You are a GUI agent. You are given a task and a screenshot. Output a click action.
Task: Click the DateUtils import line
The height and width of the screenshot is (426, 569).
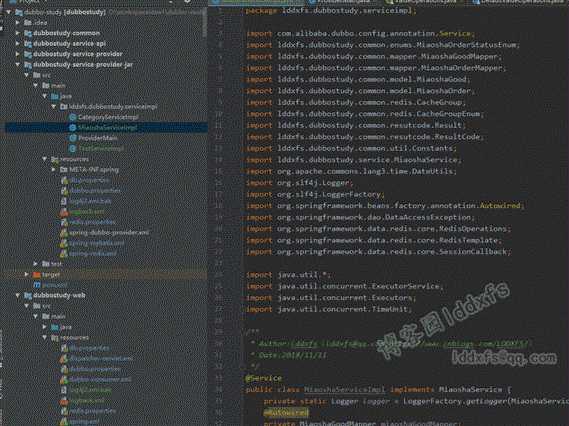(352, 172)
